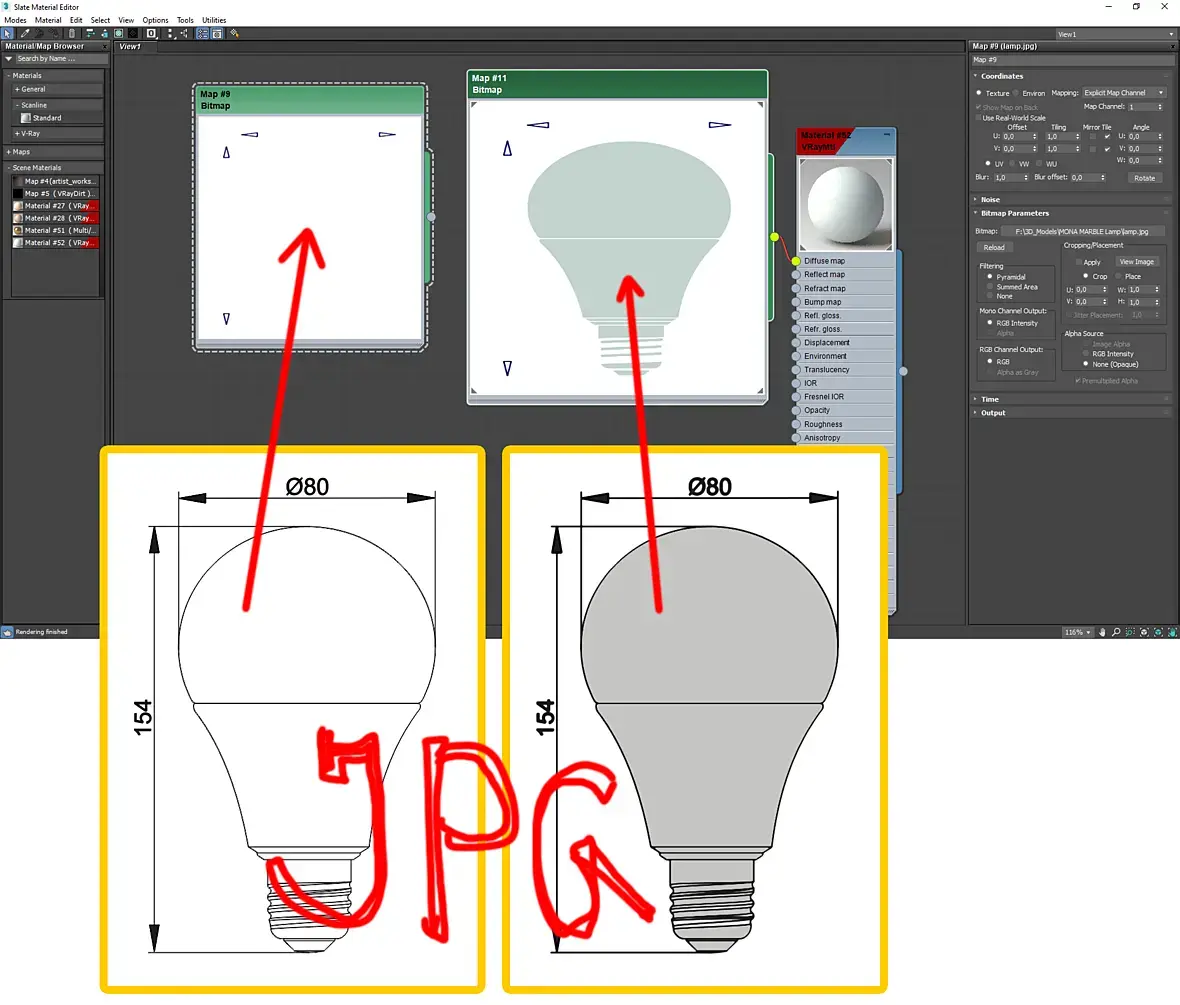Activate the Zoom Region tool

click(x=1130, y=632)
